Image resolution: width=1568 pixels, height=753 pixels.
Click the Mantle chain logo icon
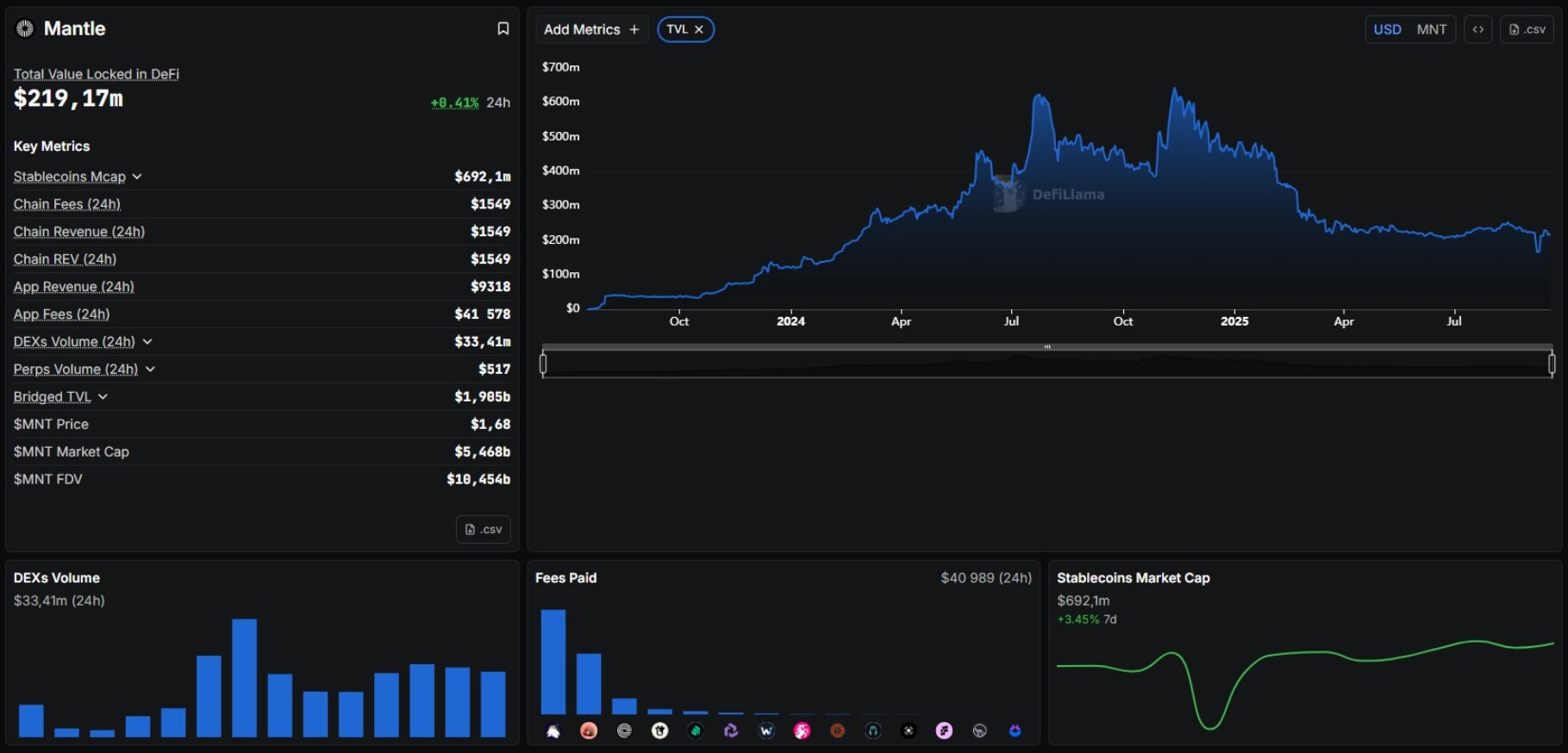(25, 28)
